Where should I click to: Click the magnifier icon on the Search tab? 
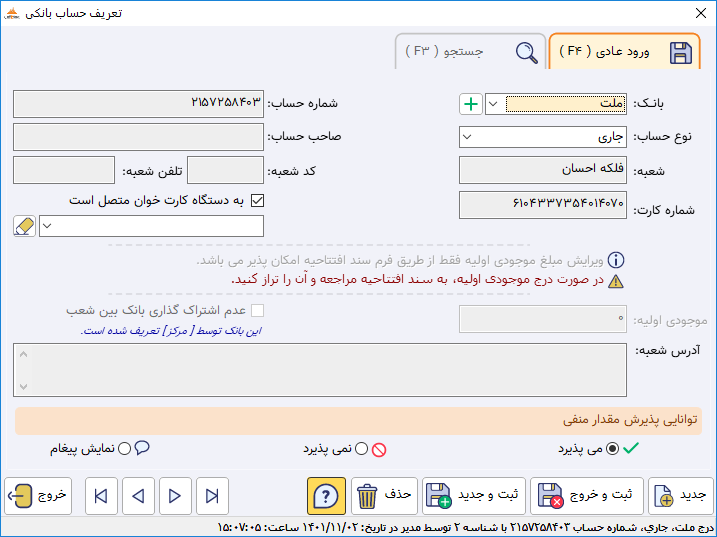[526, 53]
